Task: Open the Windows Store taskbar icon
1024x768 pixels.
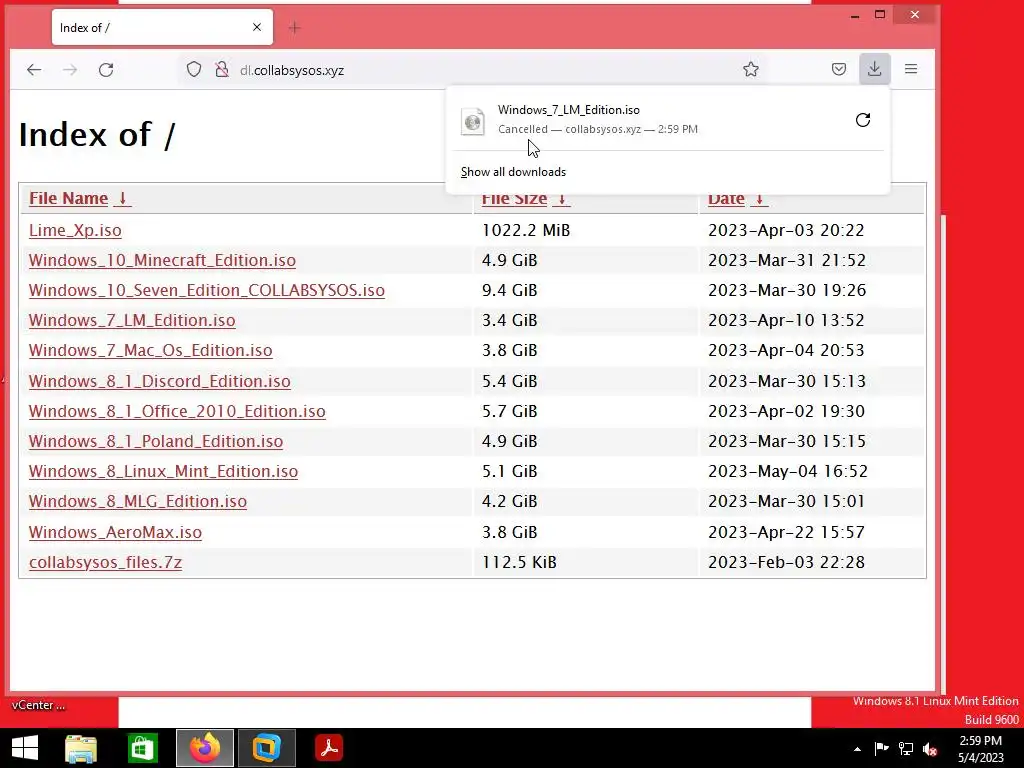Action: point(142,748)
